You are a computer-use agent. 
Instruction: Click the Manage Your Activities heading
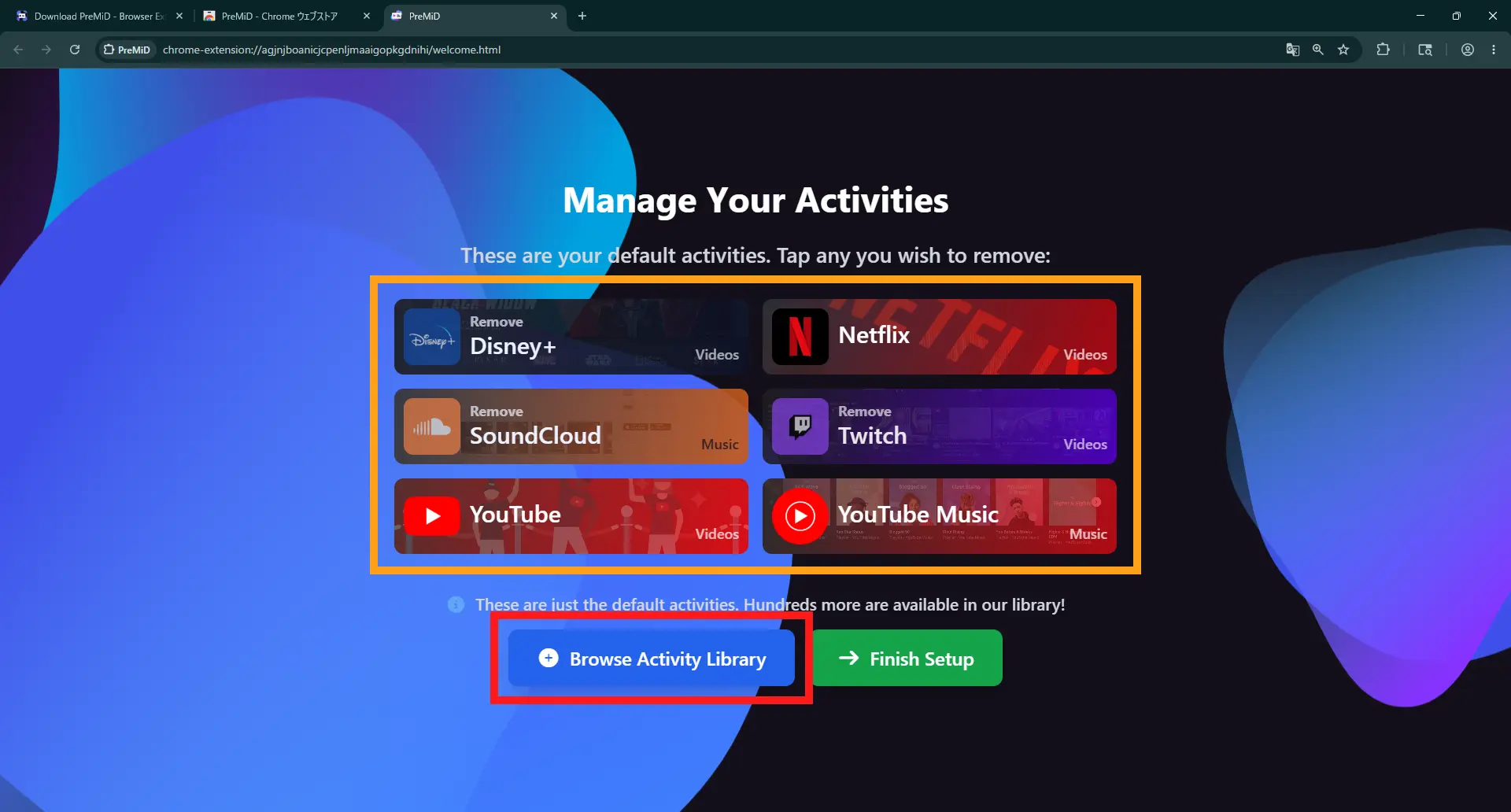coord(755,200)
